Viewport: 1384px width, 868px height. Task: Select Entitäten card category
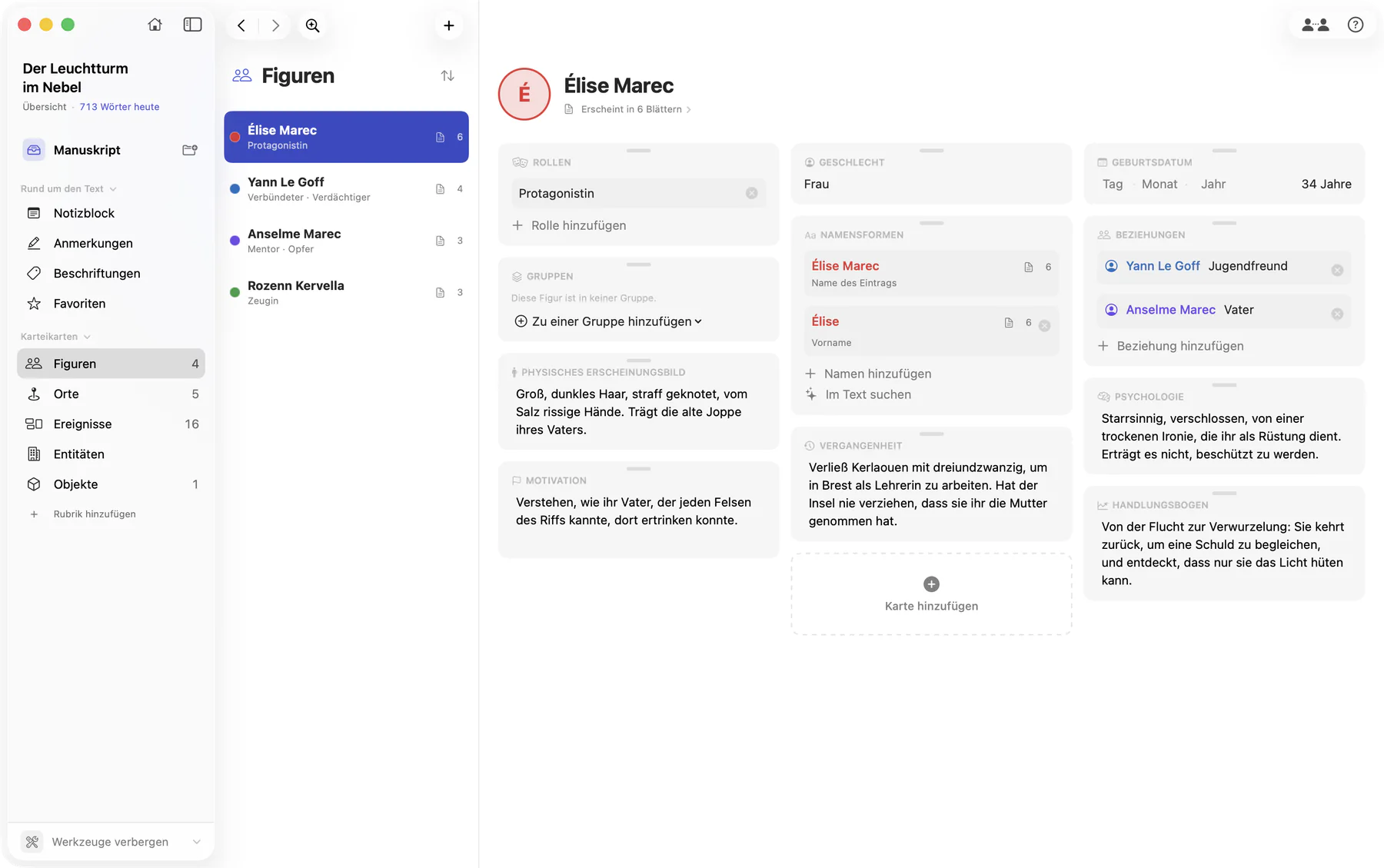coord(111,454)
